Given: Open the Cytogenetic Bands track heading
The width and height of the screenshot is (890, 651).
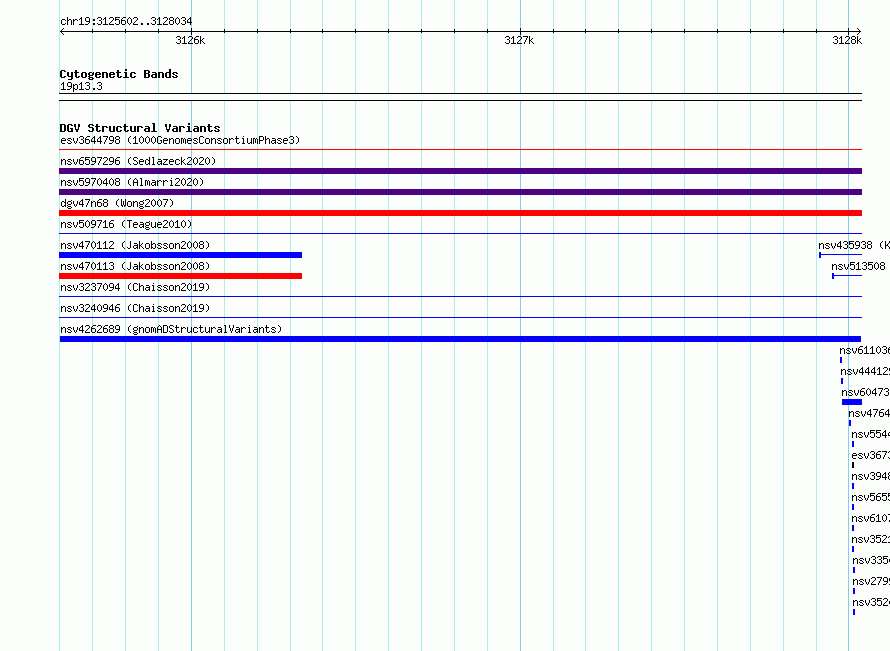Looking at the screenshot, I should tap(119, 74).
